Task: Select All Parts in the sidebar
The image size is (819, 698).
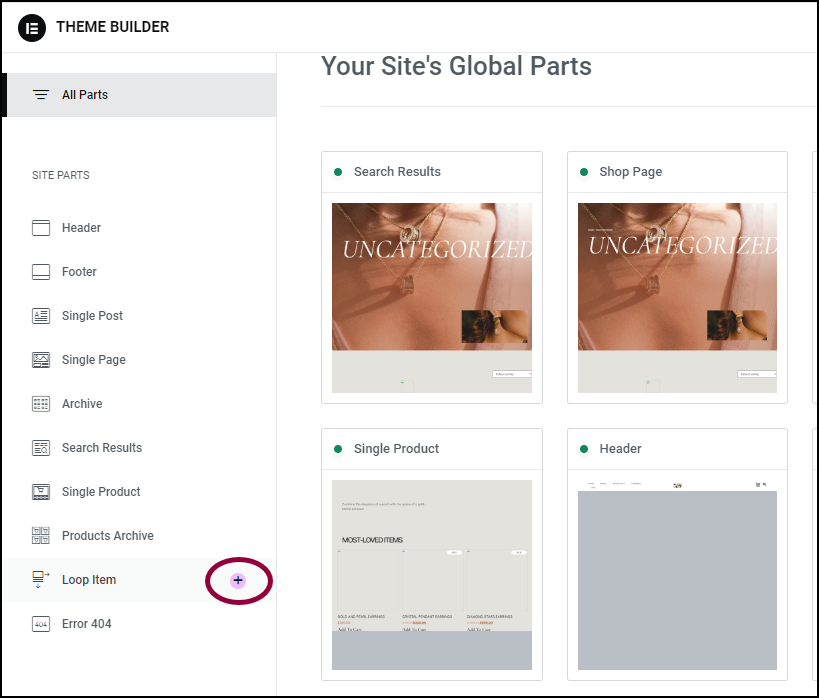Action: click(141, 95)
